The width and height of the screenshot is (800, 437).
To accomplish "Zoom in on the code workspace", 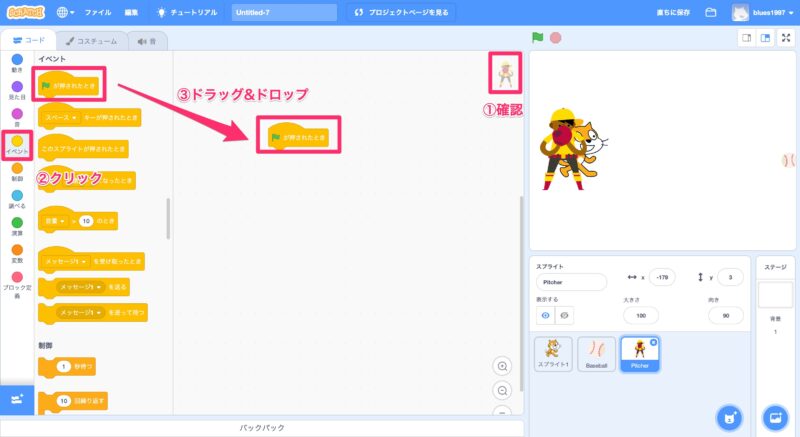I will (x=503, y=366).
